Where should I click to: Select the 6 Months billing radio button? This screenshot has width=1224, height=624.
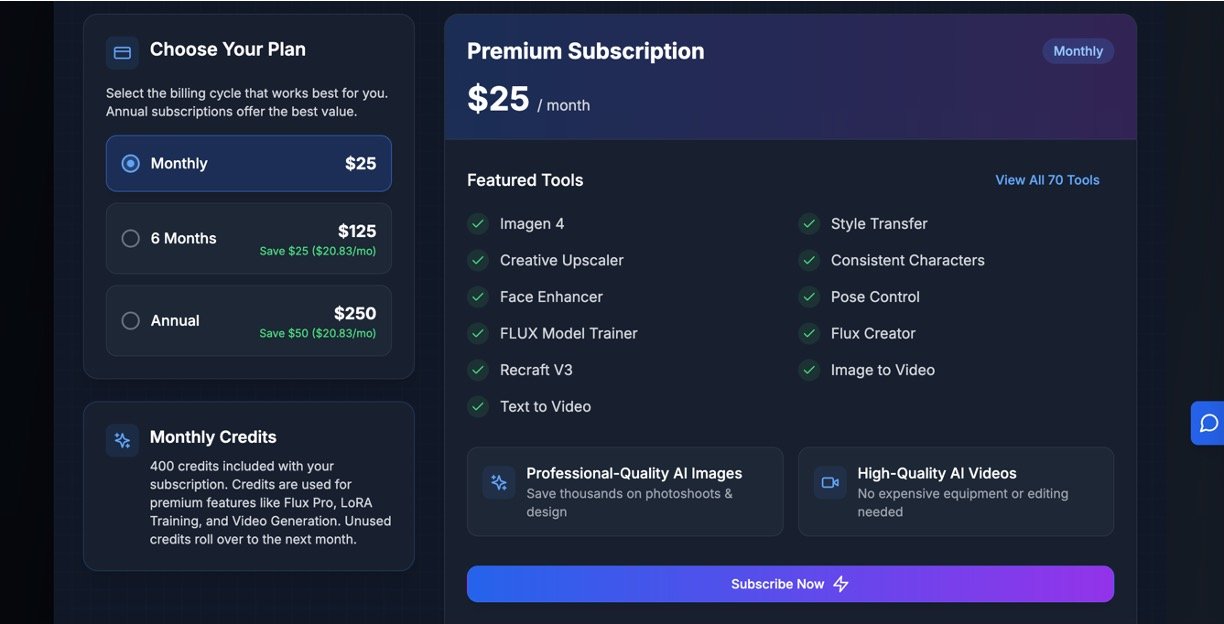click(x=130, y=239)
